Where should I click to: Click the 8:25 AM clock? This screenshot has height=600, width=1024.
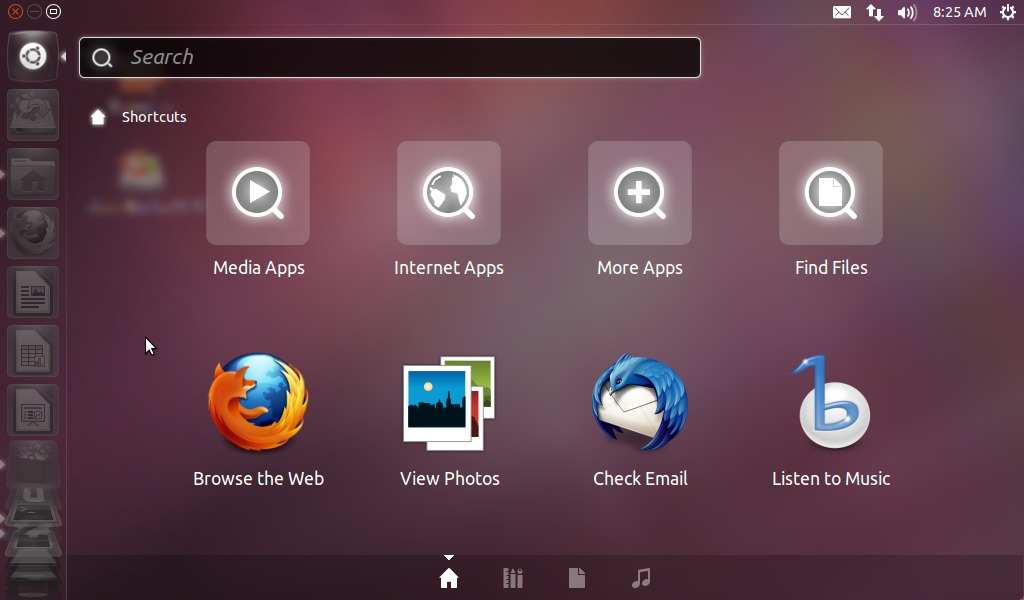(959, 12)
